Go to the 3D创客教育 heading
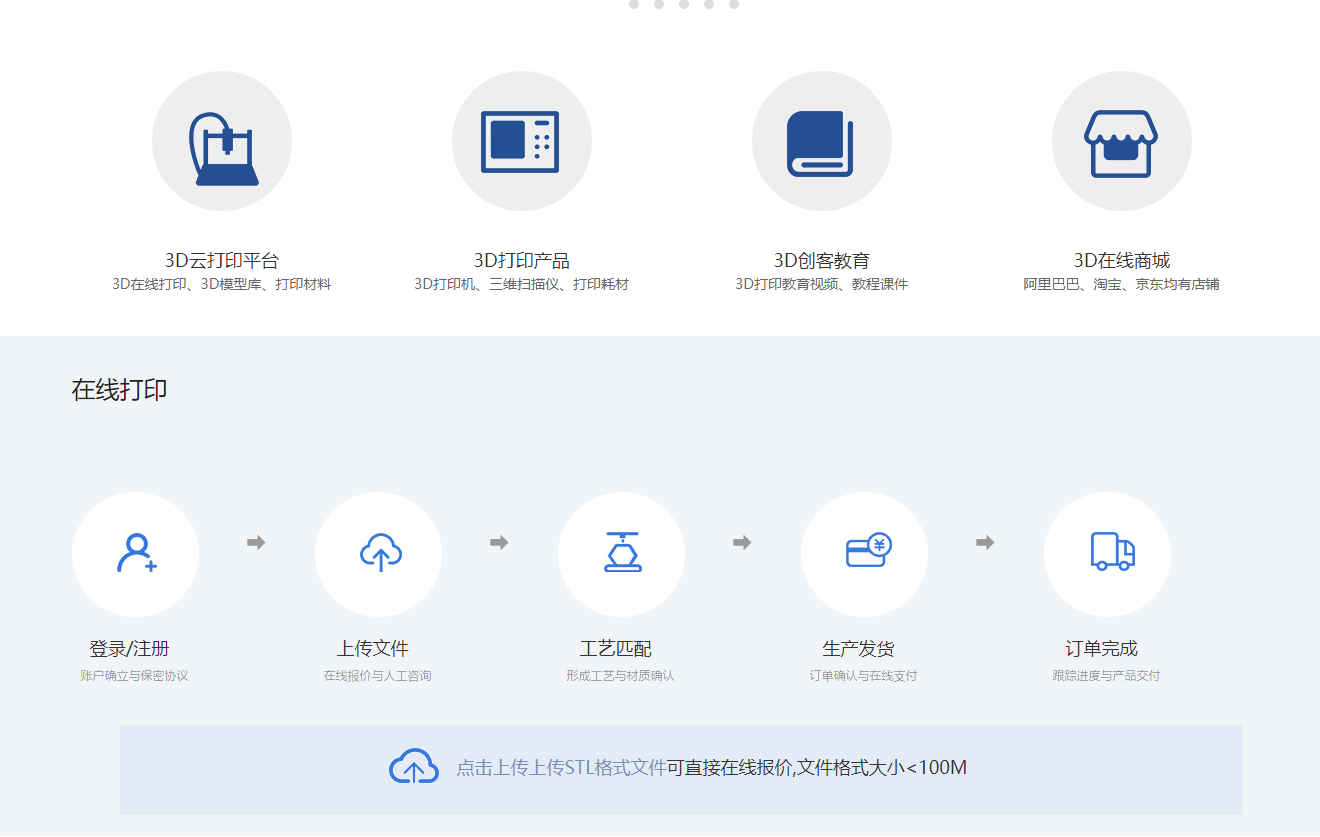The width and height of the screenshot is (1320, 837). click(822, 261)
